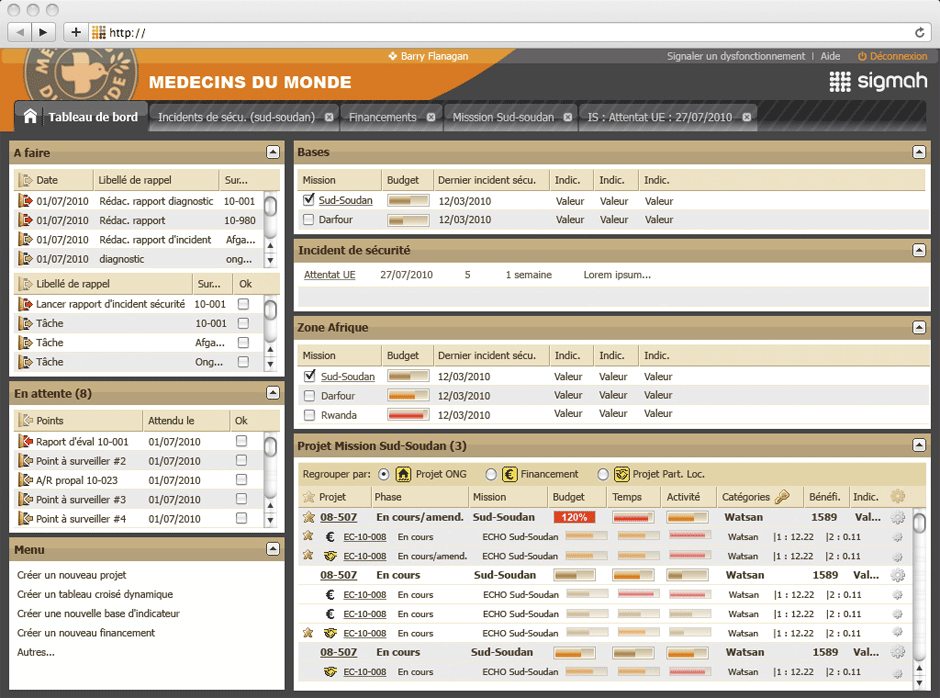Close the IS : Attentat UE tab
The image size is (940, 698).
[x=746, y=118]
